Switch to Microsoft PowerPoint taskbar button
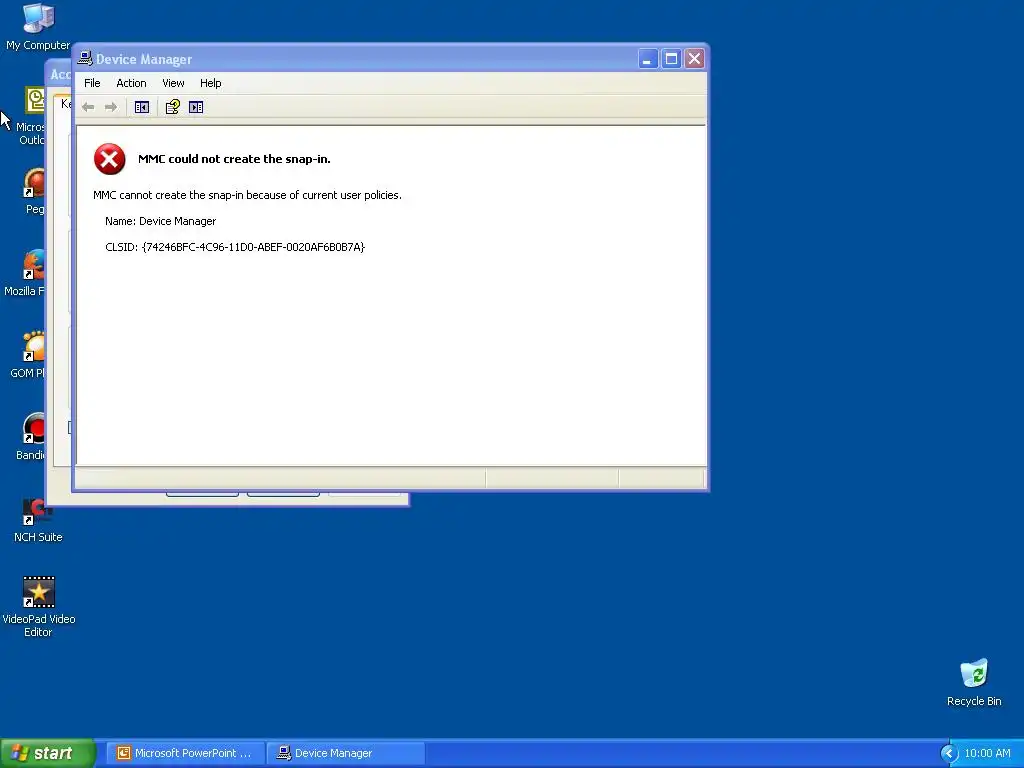The width and height of the screenshot is (1024, 768). [185, 753]
